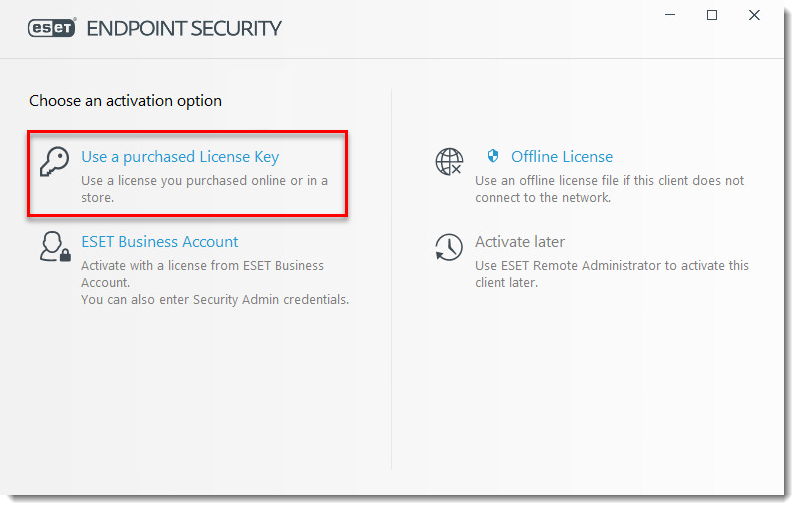The width and height of the screenshot is (799, 510).
Task: Select the Offline License link
Action: 562,157
